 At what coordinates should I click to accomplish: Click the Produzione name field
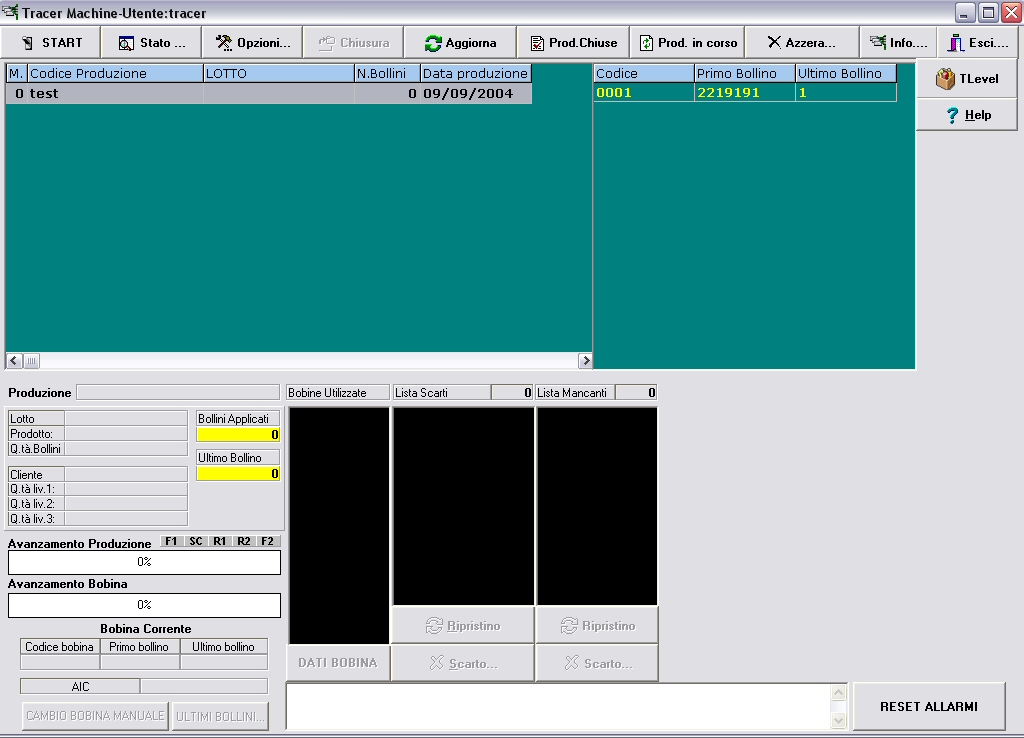click(178, 393)
